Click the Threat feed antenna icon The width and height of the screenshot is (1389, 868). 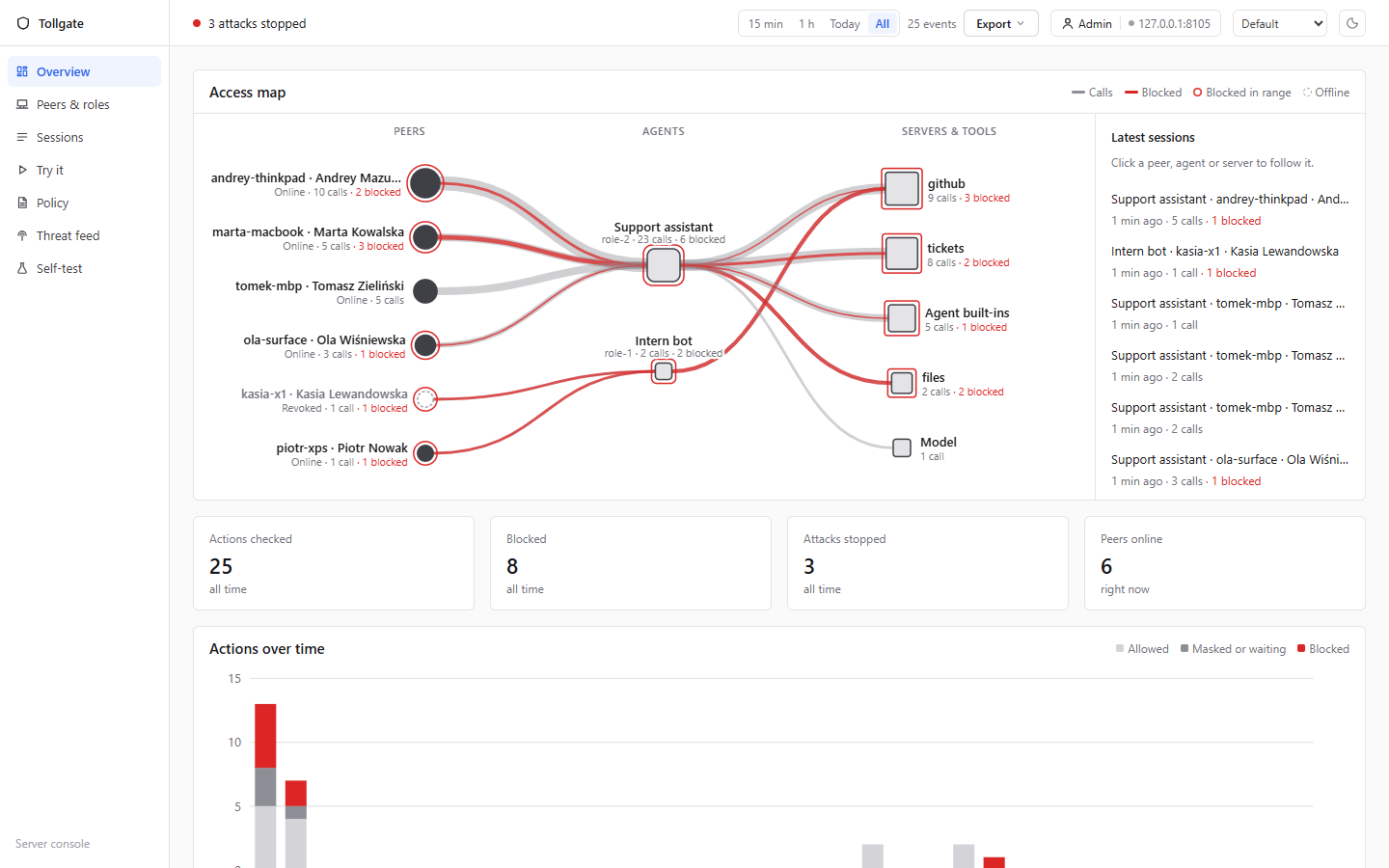[22, 235]
